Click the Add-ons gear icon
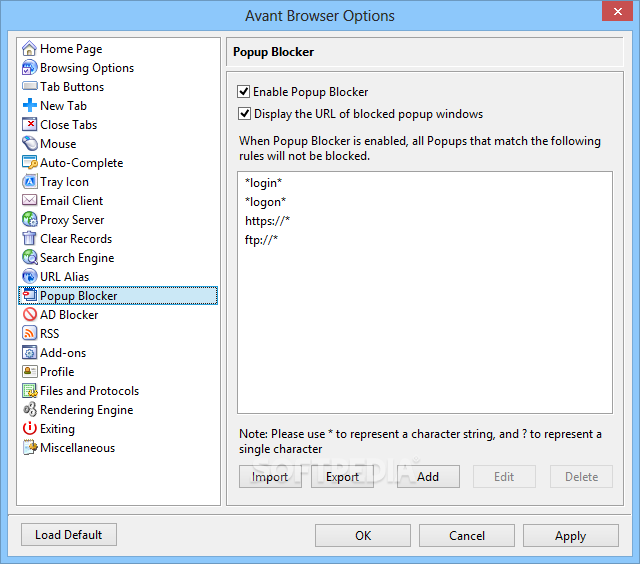Viewport: 640px width, 564px height. pos(29,352)
